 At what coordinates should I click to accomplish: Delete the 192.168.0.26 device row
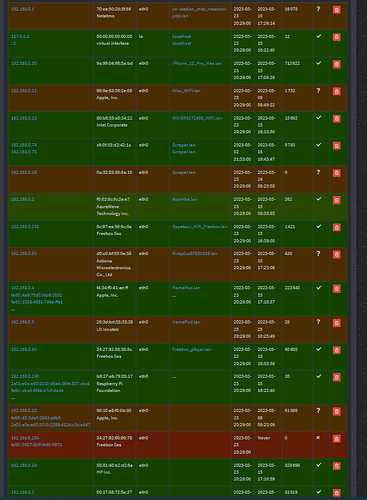[x=337, y=173]
